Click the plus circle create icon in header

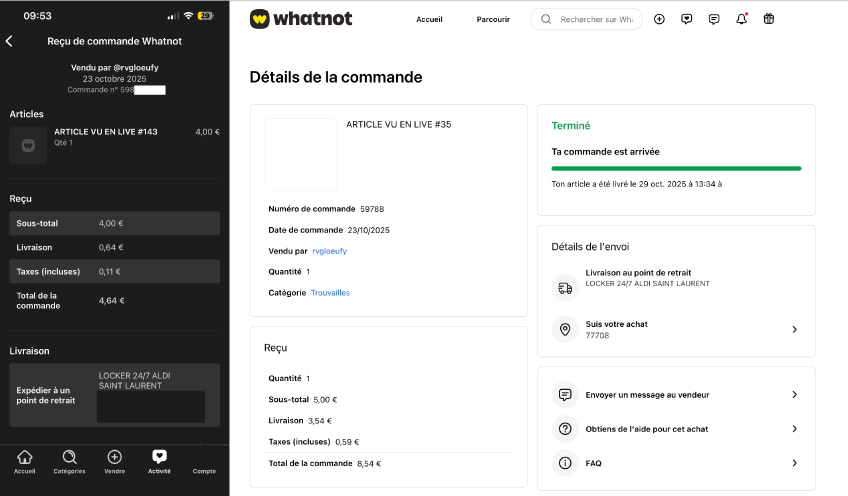(659, 19)
